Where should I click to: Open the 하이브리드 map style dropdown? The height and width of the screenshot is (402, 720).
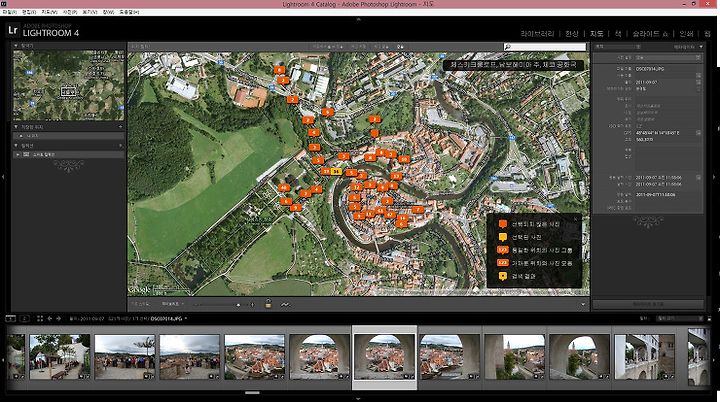pos(173,304)
